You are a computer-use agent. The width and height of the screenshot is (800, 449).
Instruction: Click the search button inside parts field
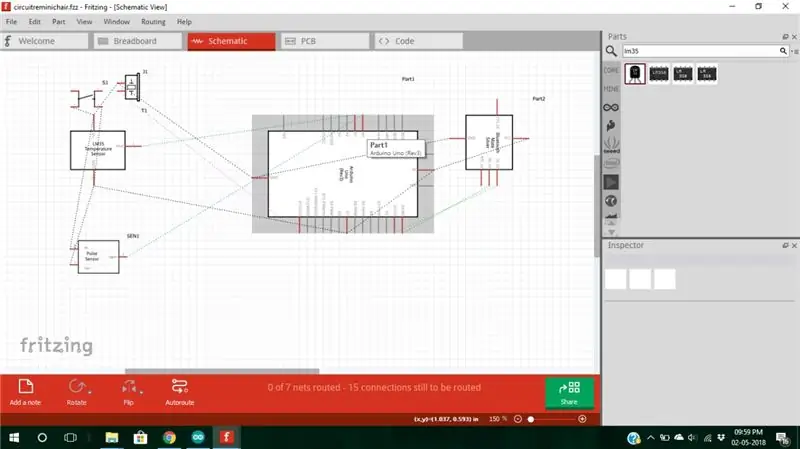(x=783, y=51)
